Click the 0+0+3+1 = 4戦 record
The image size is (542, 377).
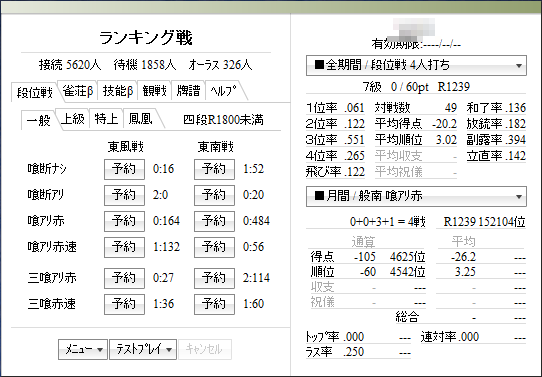point(387,222)
